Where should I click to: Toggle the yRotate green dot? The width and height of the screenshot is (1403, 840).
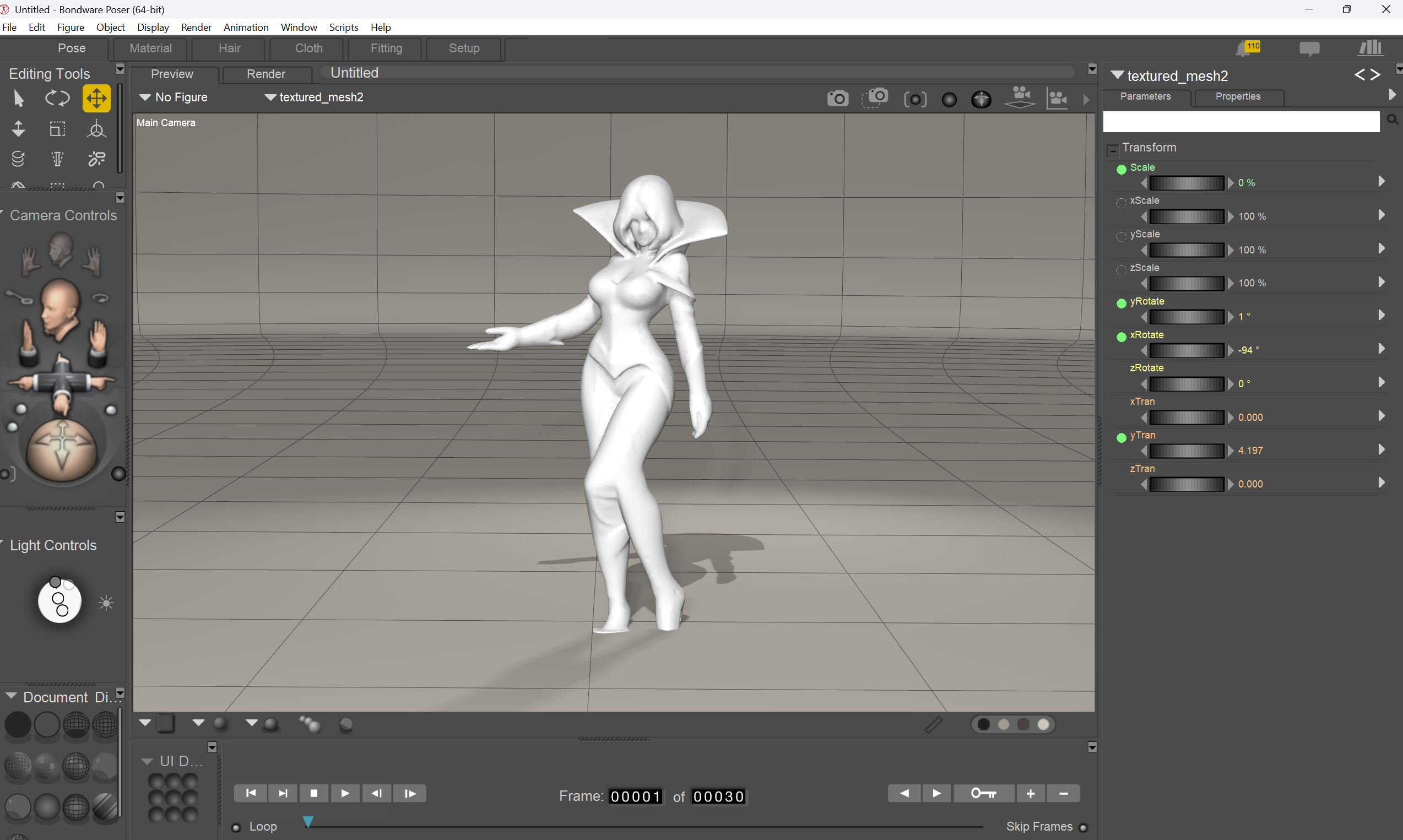(x=1121, y=304)
